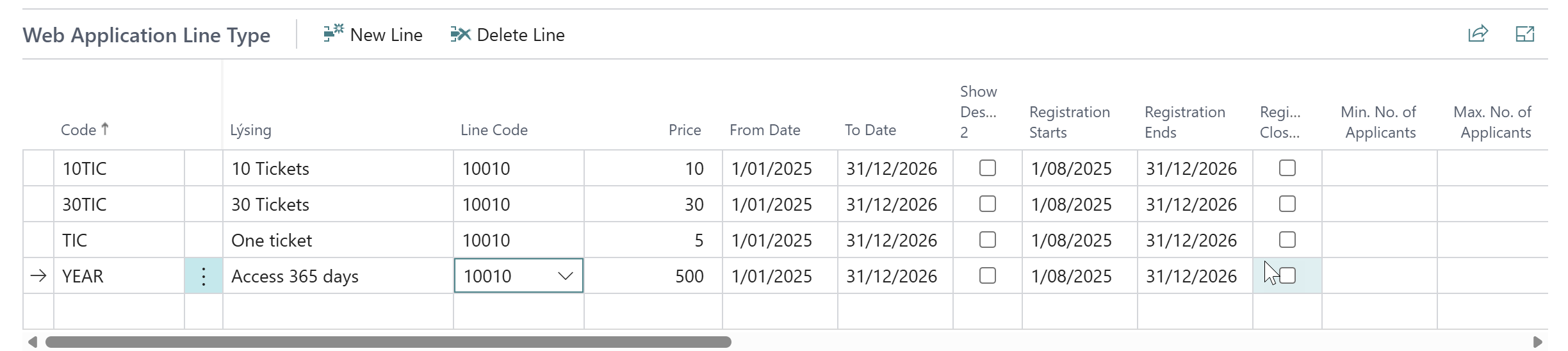Expand the Line Code dropdown on YEAR row
Screen dimensions: 1568x351
(x=565, y=276)
